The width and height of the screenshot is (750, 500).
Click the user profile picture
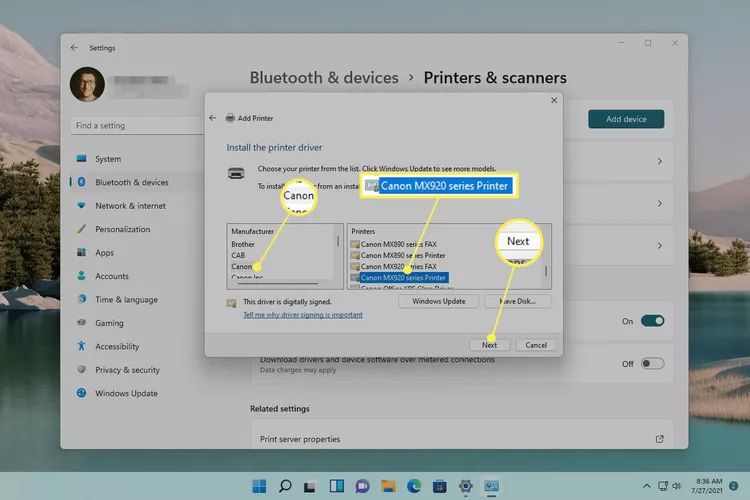87,84
